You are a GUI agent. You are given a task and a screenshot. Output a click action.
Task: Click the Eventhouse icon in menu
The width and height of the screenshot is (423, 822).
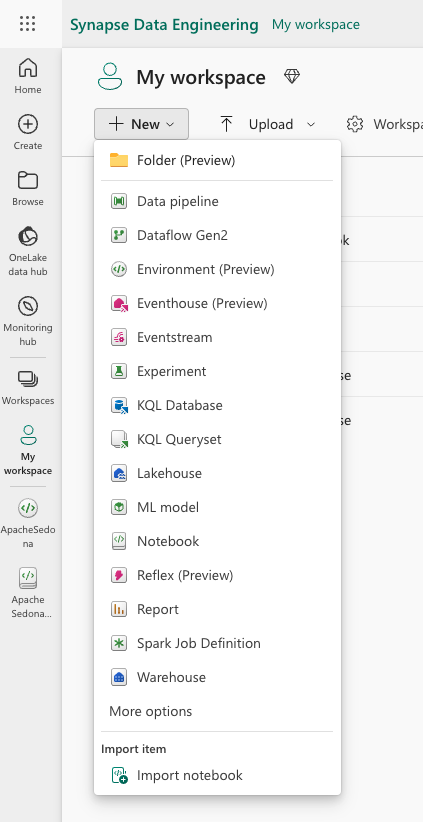[119, 304]
